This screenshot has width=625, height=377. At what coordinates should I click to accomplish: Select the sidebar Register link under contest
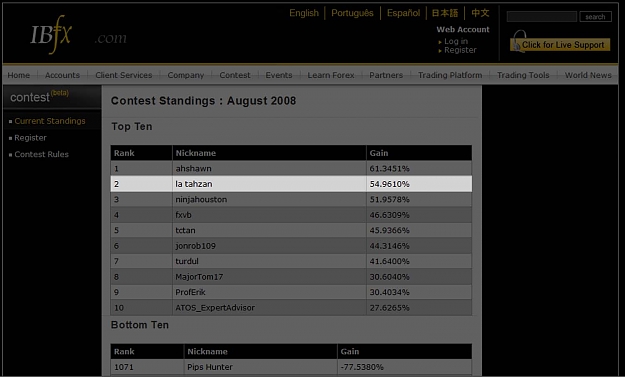[30, 137]
